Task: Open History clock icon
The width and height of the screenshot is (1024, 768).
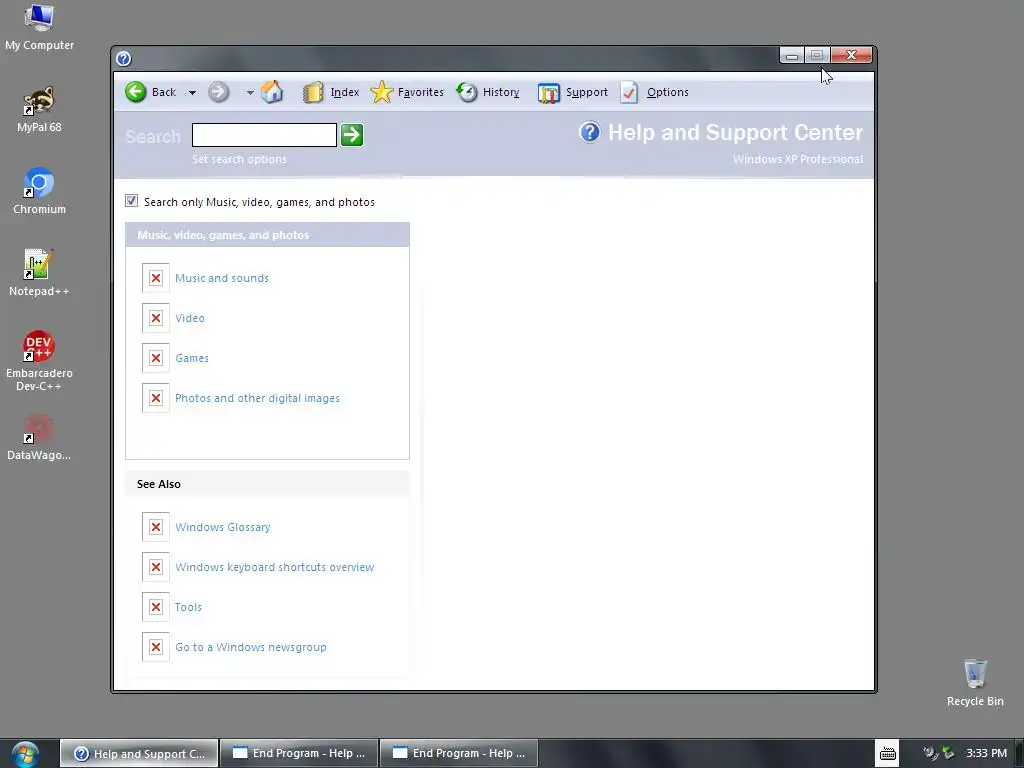Action: pos(467,92)
